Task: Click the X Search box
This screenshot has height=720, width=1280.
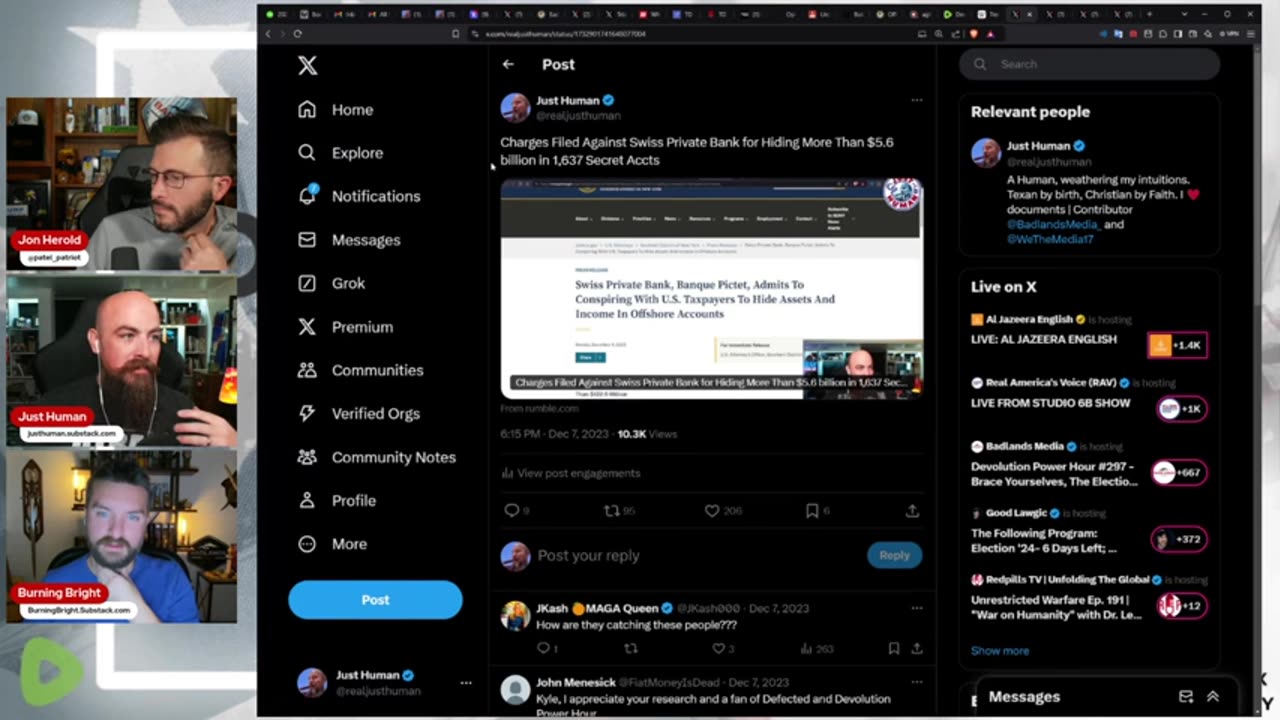Action: click(x=1090, y=64)
